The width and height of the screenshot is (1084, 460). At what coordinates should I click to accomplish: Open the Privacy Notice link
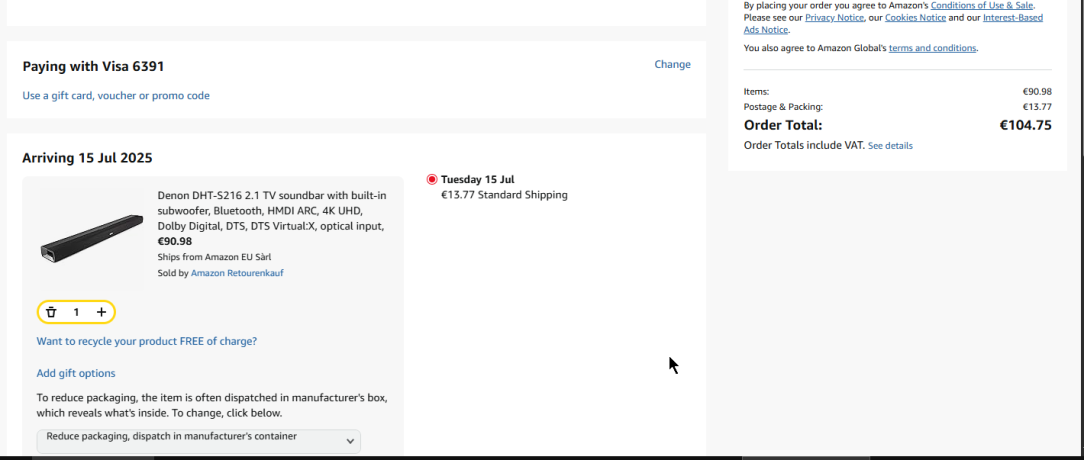(x=834, y=17)
